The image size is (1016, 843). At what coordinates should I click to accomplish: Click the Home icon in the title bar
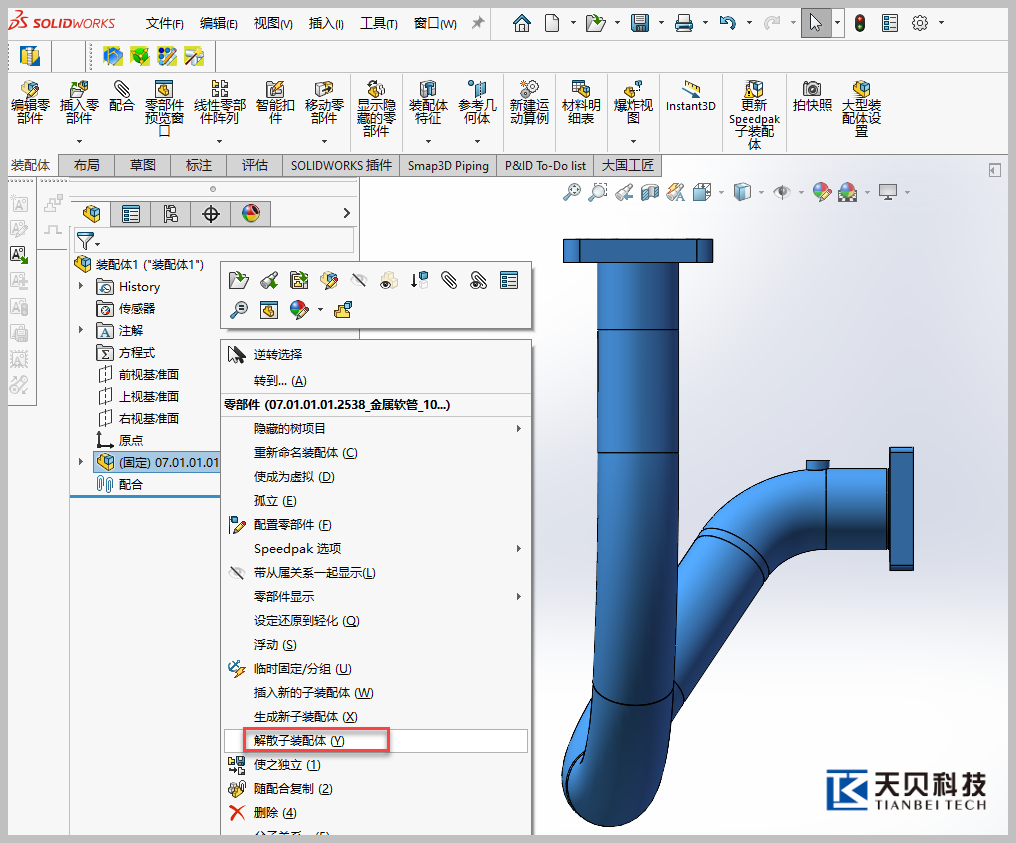coord(521,23)
